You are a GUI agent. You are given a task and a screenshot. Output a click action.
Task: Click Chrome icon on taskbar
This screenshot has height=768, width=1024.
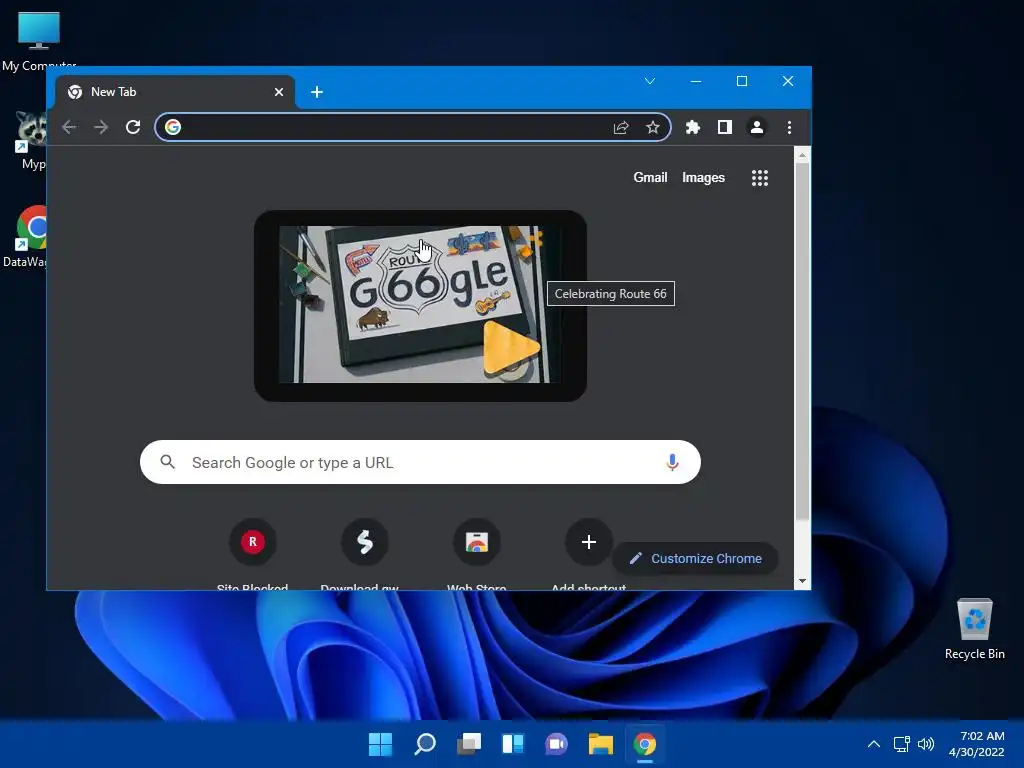click(645, 744)
